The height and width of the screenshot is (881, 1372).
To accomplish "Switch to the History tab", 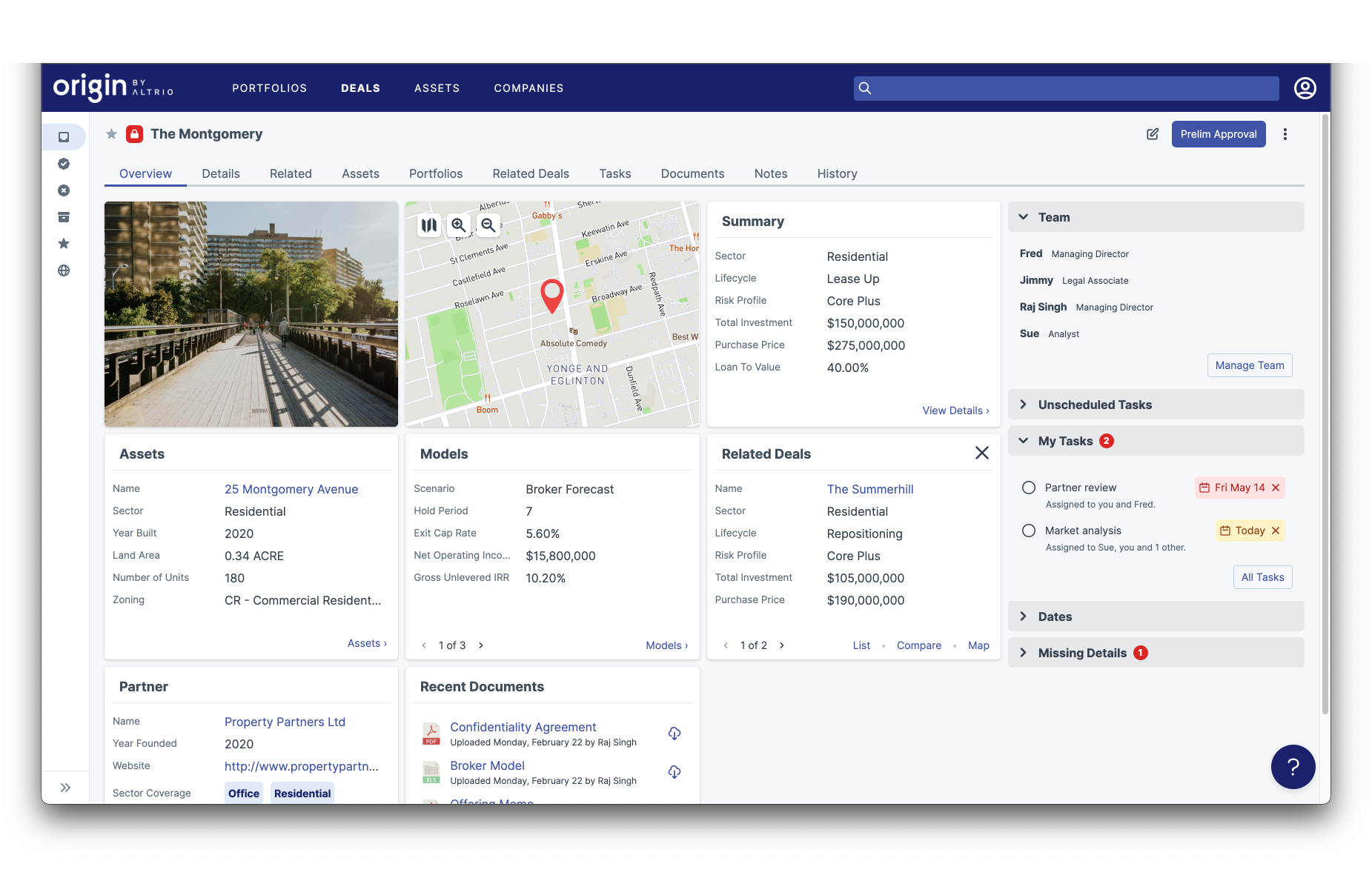I will (x=837, y=173).
